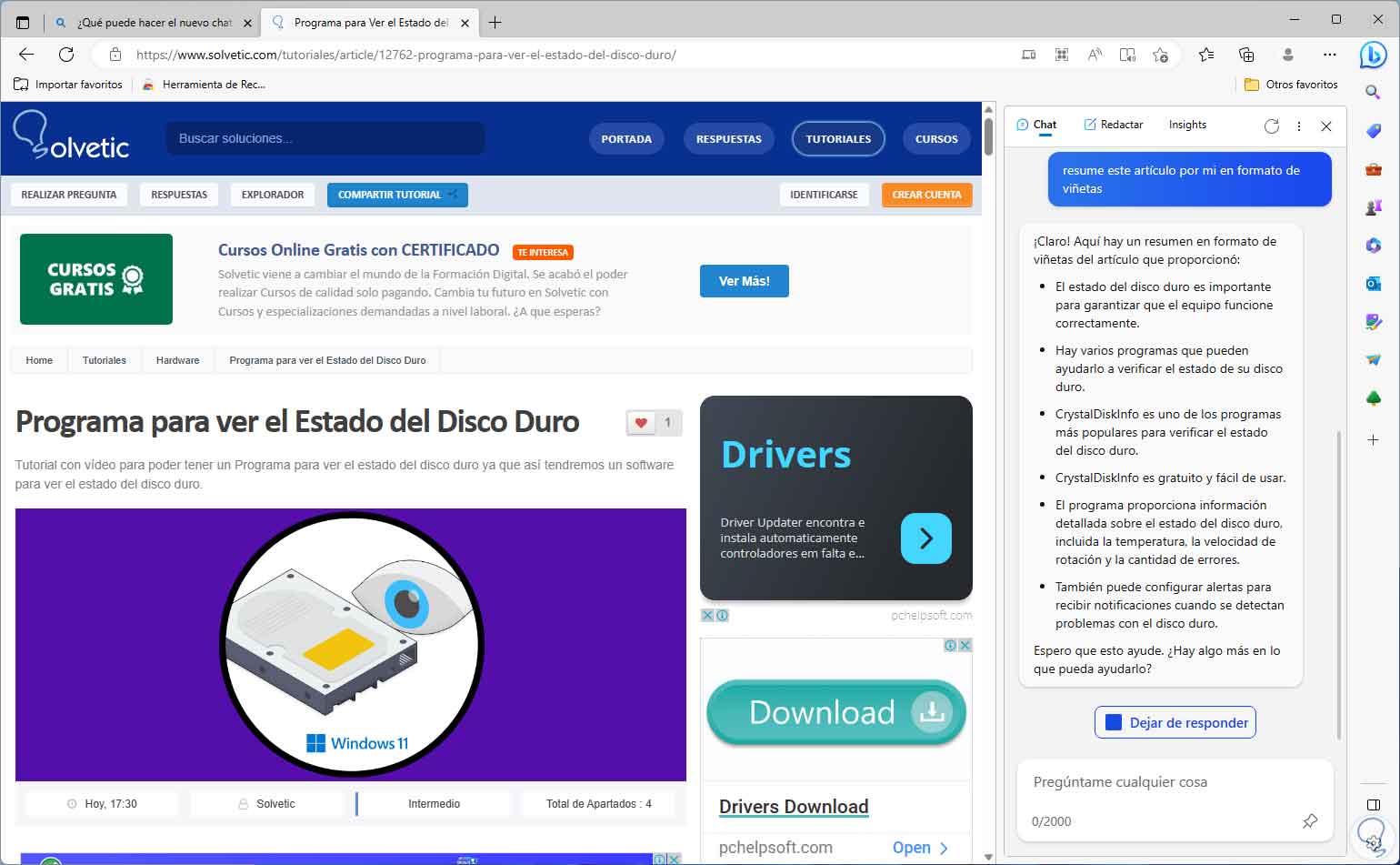Click Dejar de responder button
This screenshot has height=865, width=1400.
pyautogui.click(x=1175, y=722)
